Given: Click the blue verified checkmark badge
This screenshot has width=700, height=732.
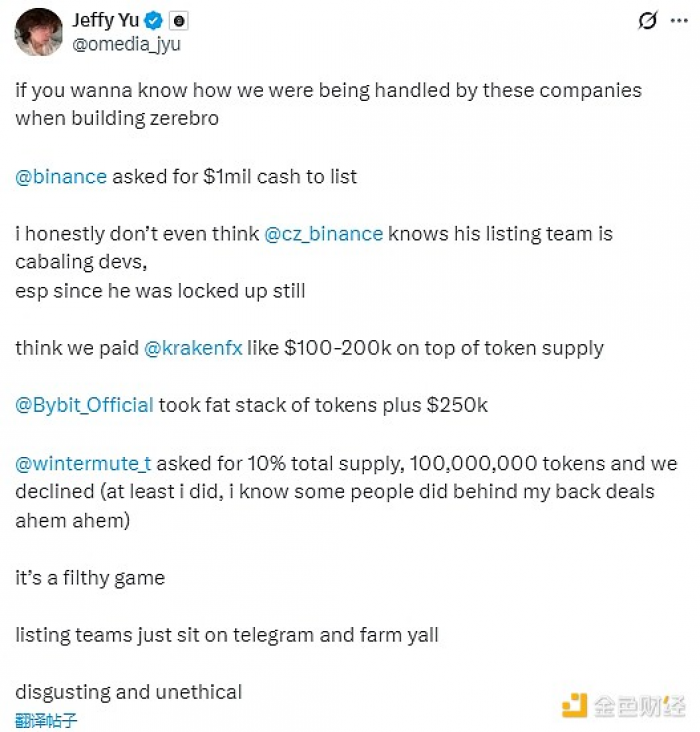Looking at the screenshot, I should pos(155,20).
